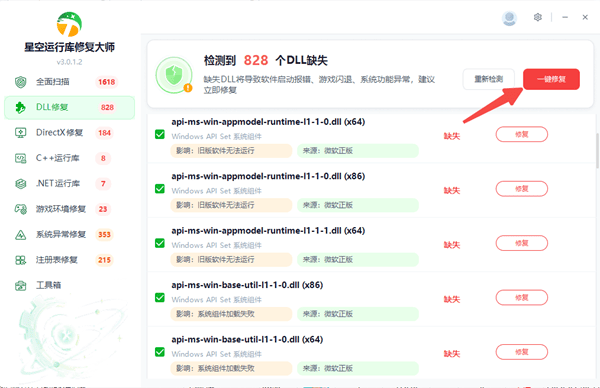Click the version label v3.0.1.2
The height and width of the screenshot is (388, 600).
(69, 62)
